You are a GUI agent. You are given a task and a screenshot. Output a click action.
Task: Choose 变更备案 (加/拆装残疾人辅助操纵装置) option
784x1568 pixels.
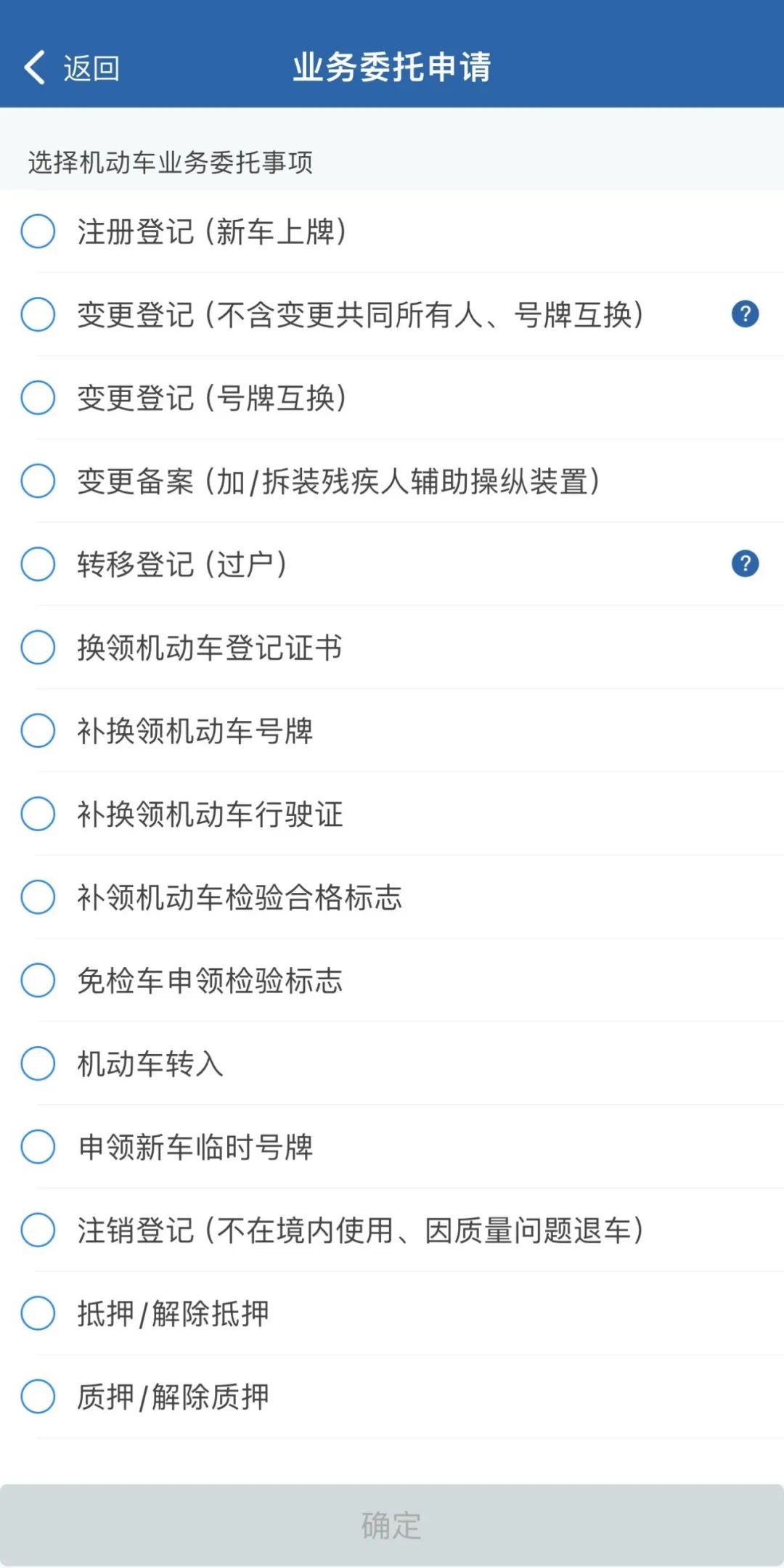[x=38, y=481]
